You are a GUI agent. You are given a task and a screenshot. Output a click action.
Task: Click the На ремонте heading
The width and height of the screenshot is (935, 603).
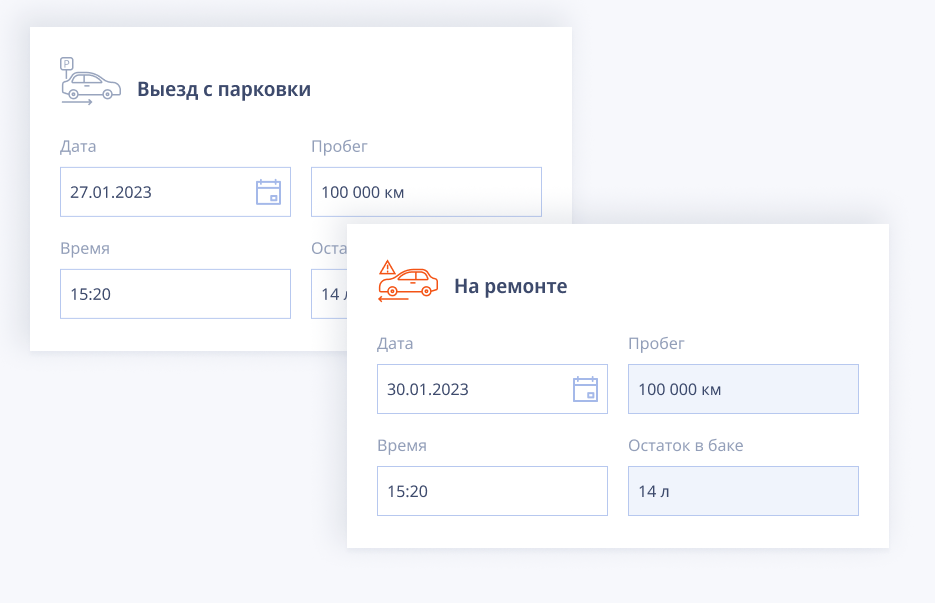point(510,286)
